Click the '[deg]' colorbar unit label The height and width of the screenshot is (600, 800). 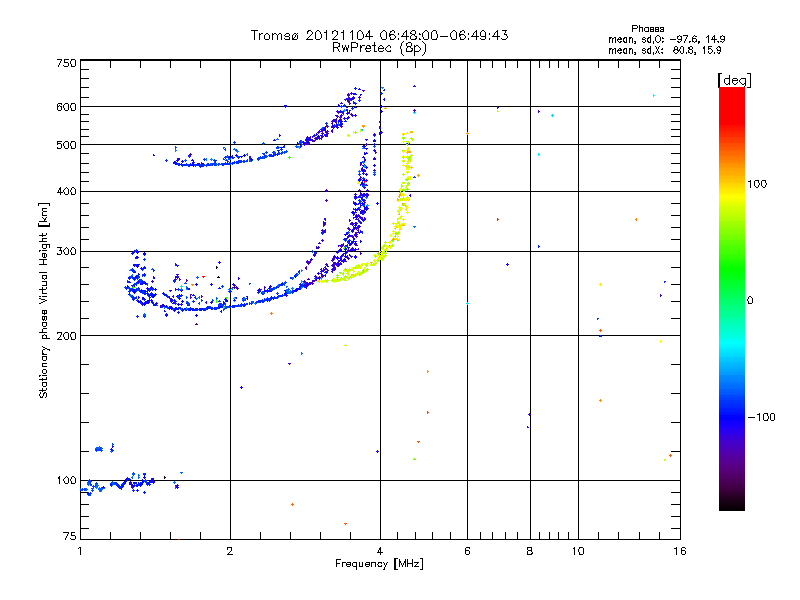pos(734,80)
